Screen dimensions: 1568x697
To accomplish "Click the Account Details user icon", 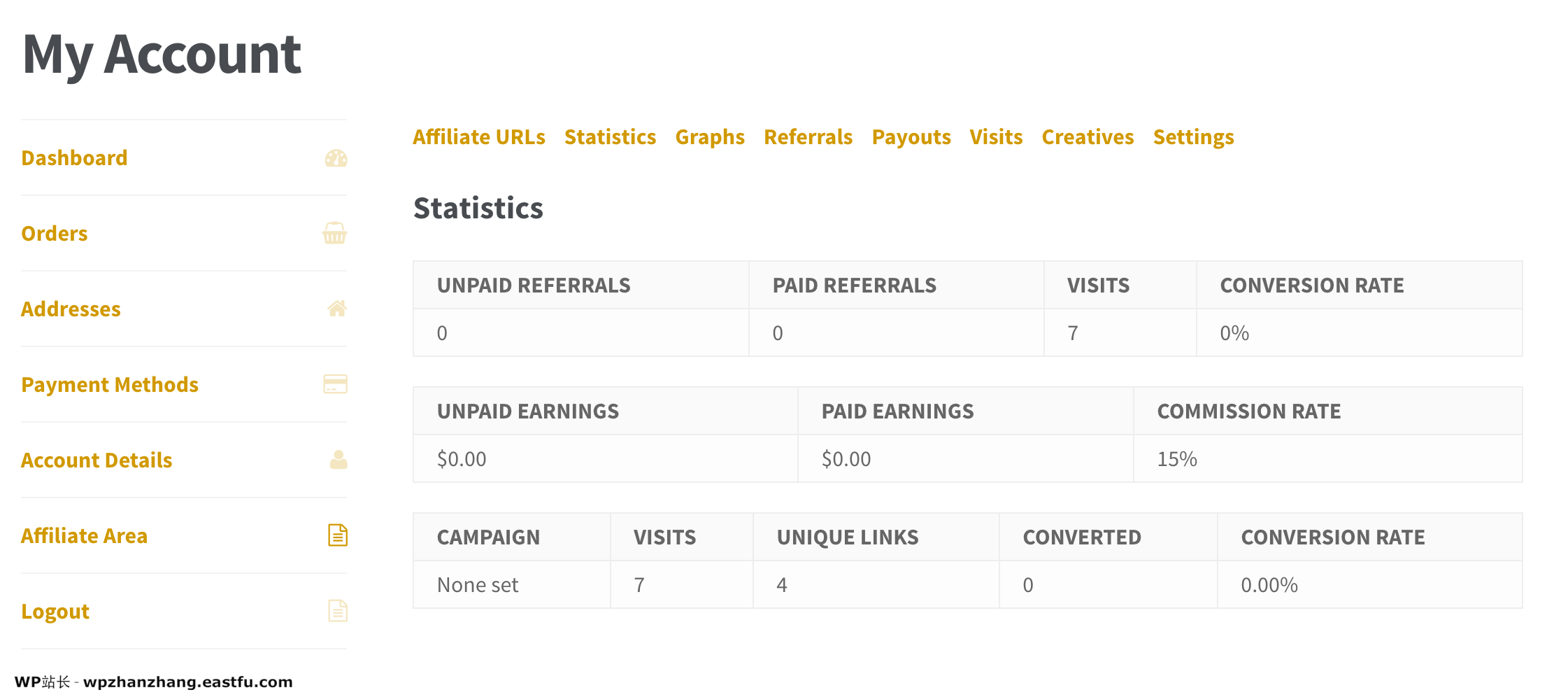I will coord(338,460).
